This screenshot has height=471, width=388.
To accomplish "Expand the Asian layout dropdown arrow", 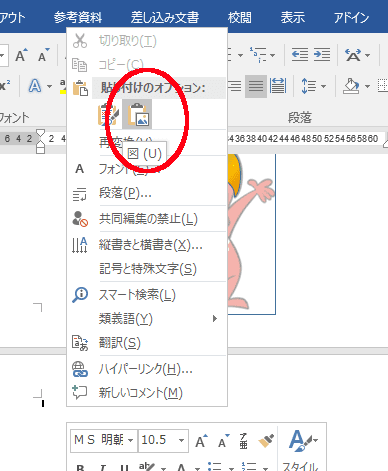I will click(x=367, y=55).
